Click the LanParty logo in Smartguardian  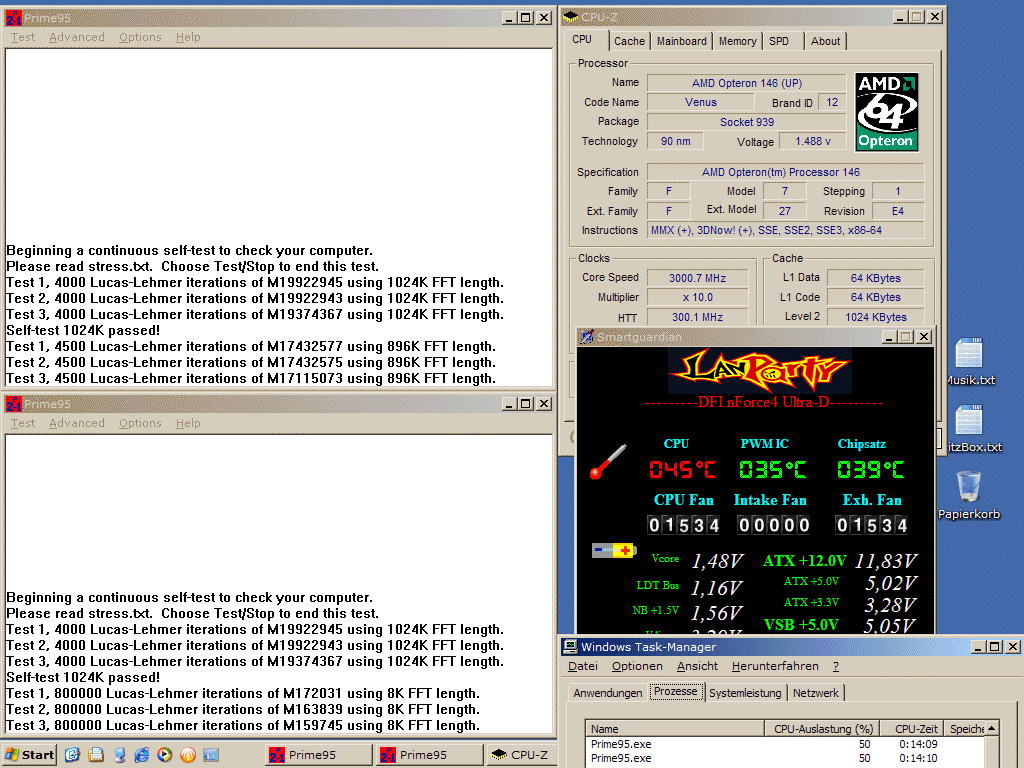pyautogui.click(x=760, y=371)
